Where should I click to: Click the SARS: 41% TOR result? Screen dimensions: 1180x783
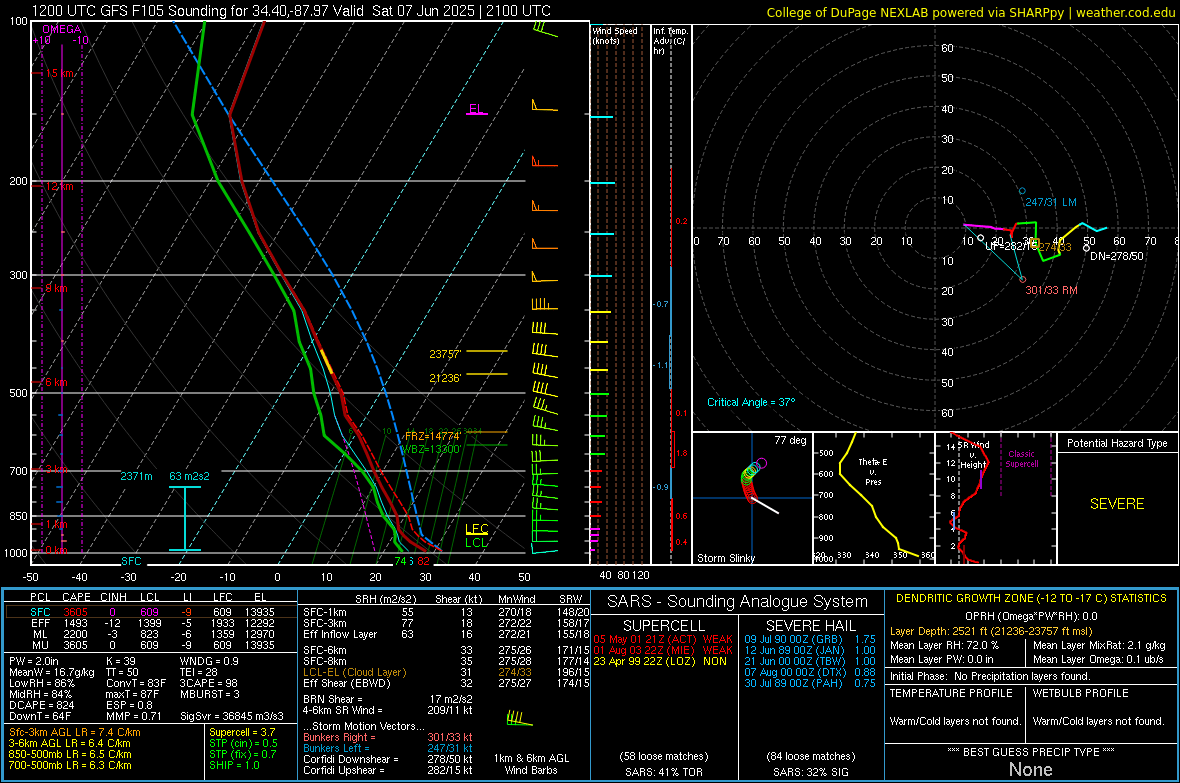(663, 772)
